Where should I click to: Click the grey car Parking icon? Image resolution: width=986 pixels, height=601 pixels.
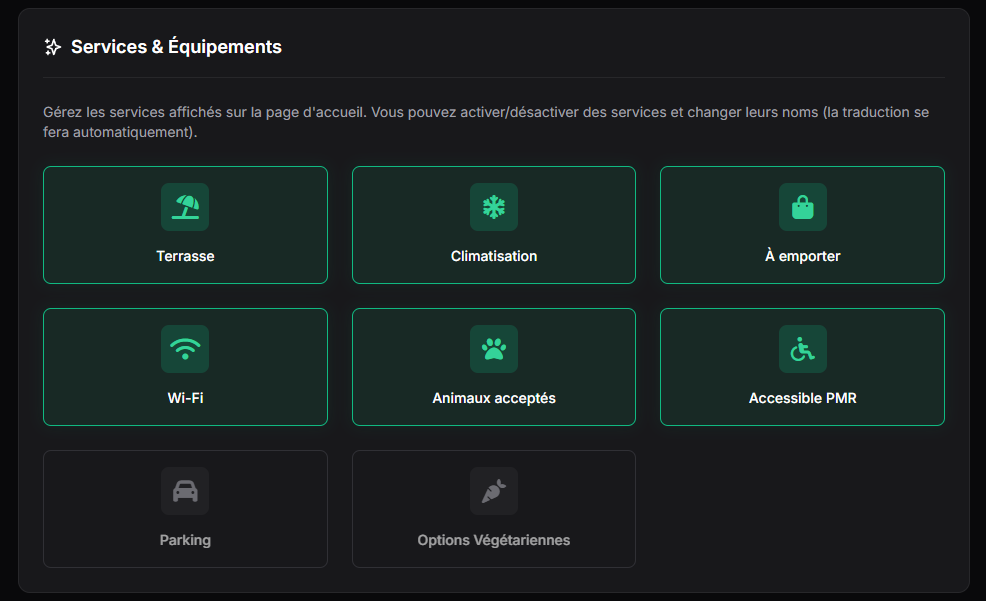[185, 491]
